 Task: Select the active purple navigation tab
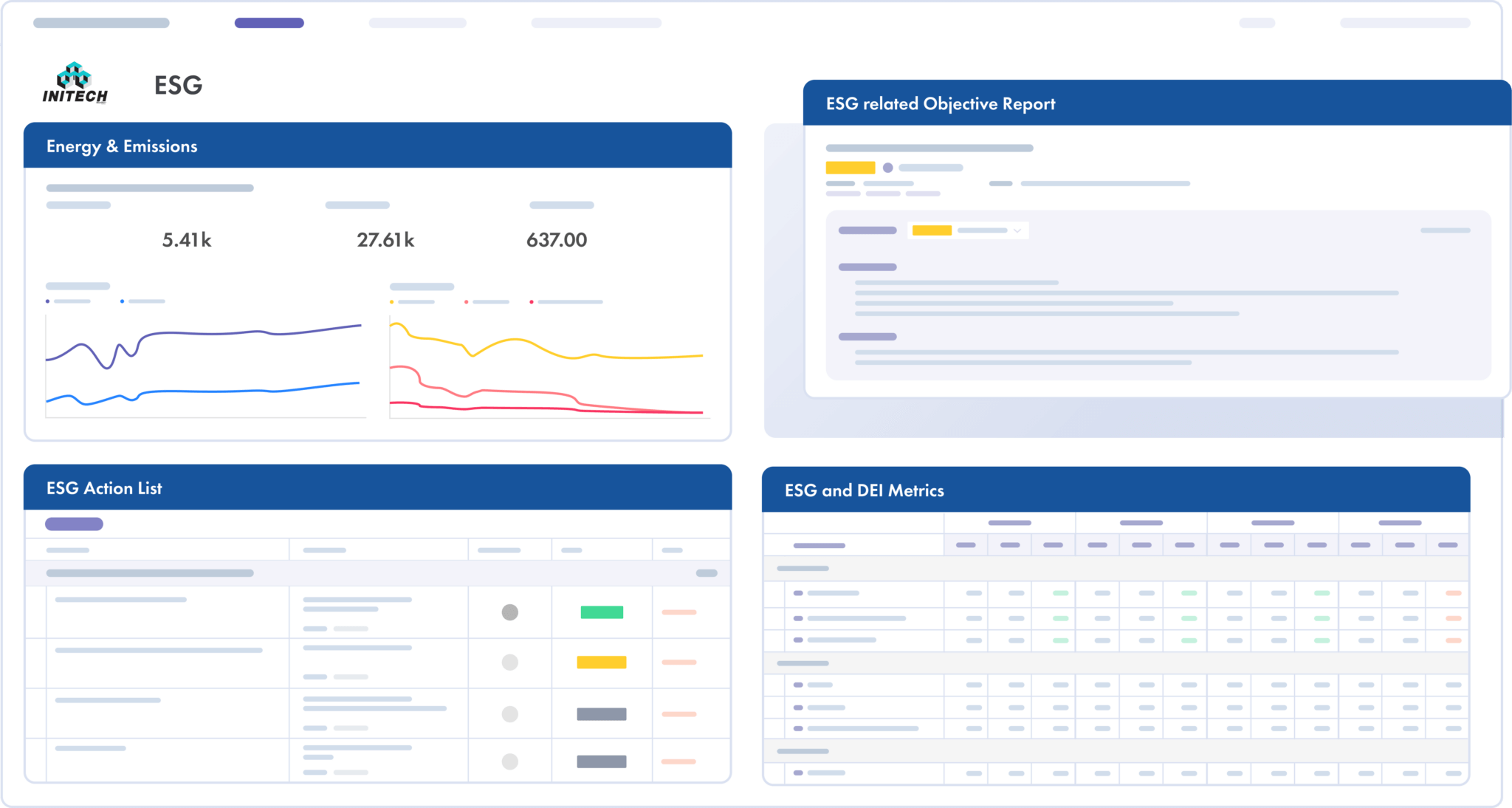(x=269, y=22)
